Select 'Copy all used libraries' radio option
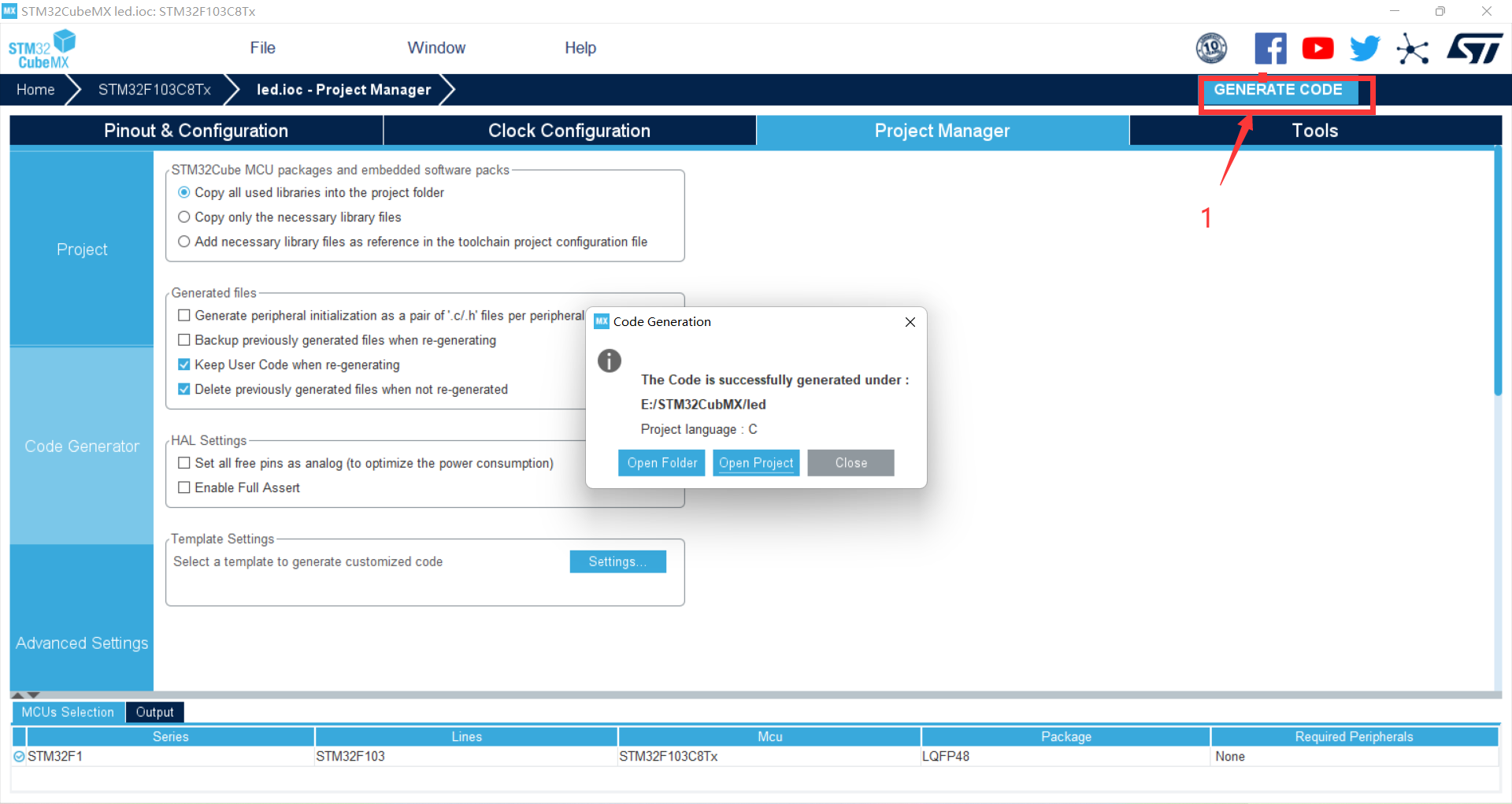 point(183,192)
